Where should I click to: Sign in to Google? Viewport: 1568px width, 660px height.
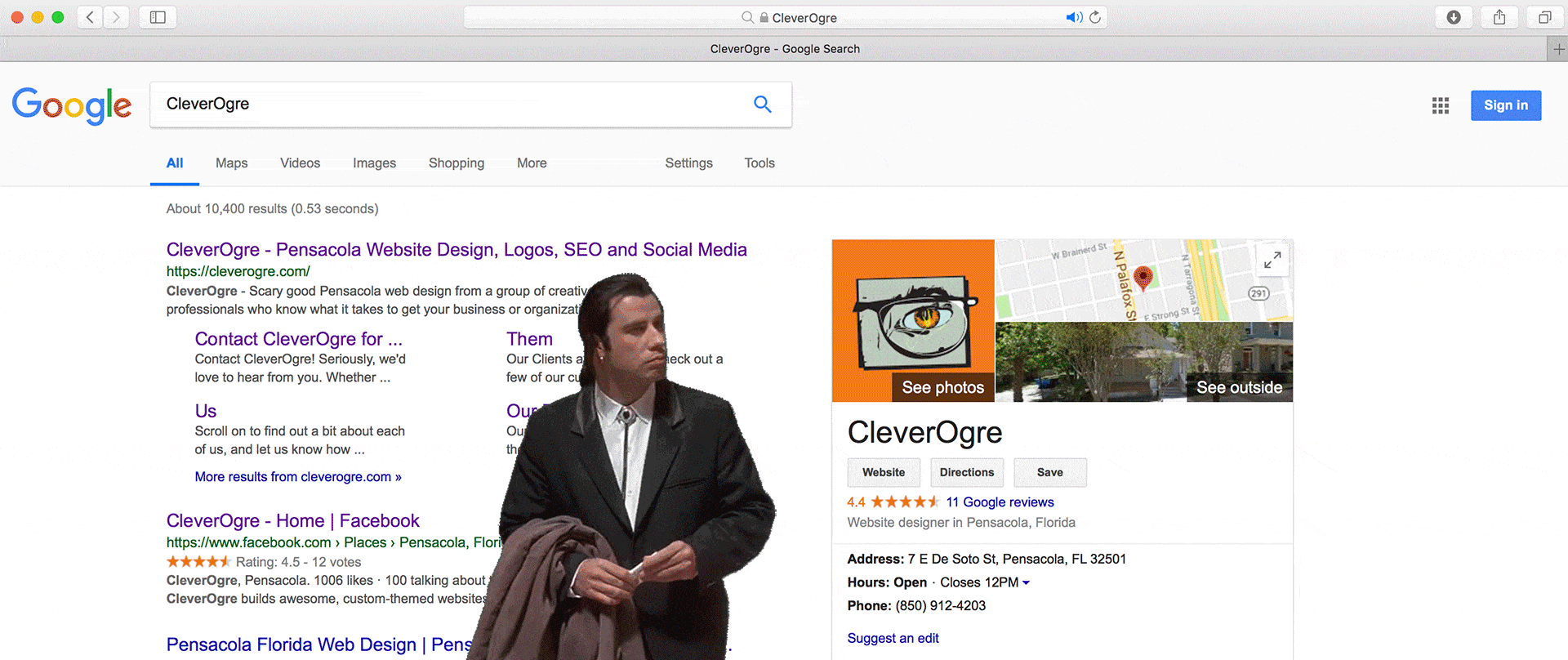(1506, 105)
